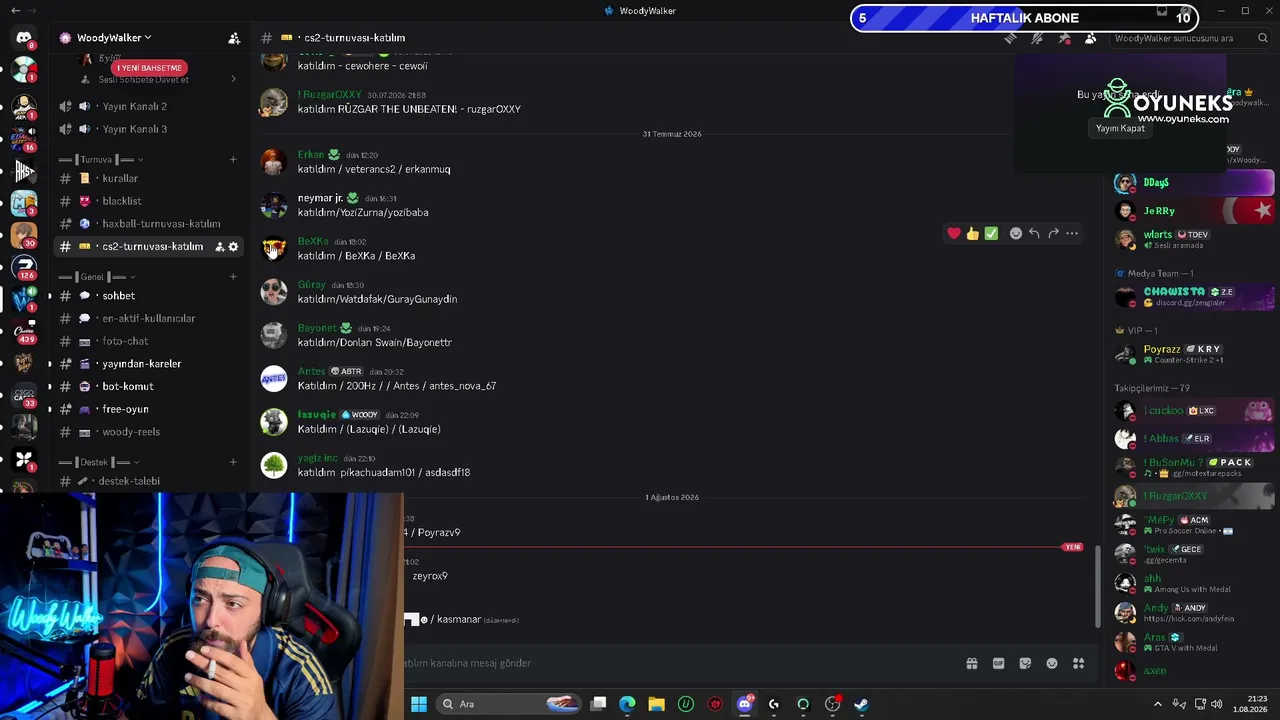The height and width of the screenshot is (720, 1280).
Task: Open the foto-chat channel
Action: (x=150, y=341)
